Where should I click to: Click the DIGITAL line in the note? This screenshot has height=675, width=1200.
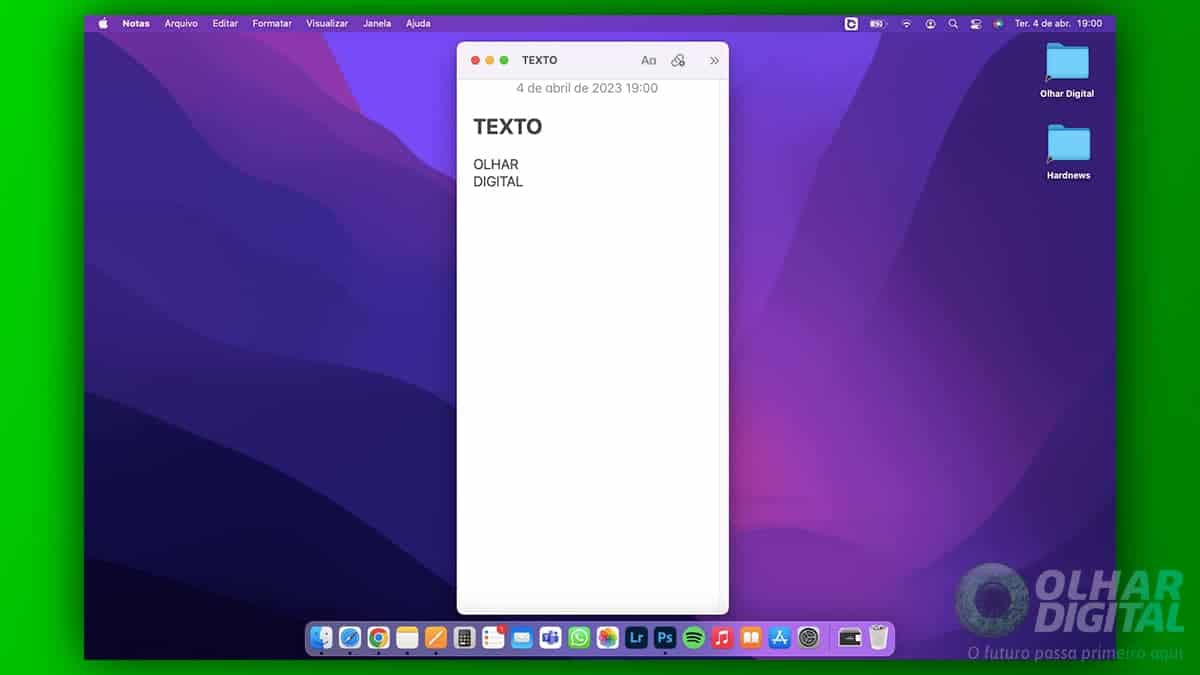click(498, 181)
